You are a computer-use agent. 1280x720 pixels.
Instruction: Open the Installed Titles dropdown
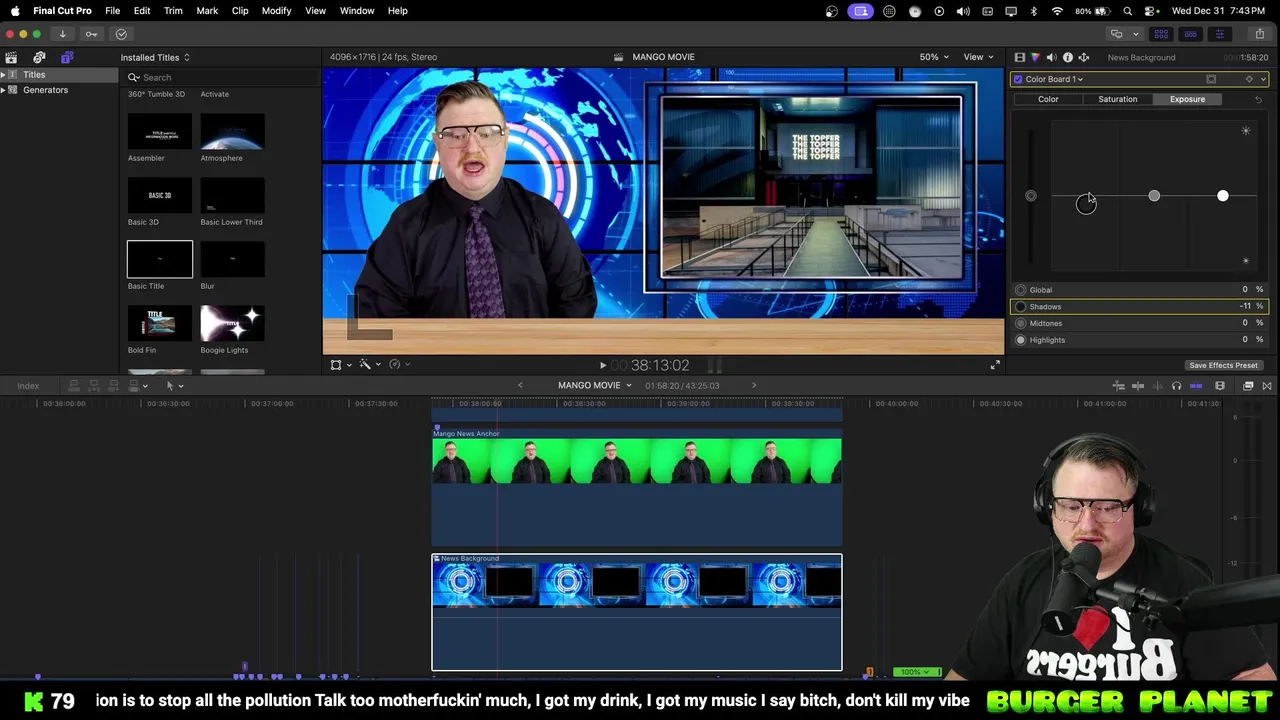(x=155, y=57)
